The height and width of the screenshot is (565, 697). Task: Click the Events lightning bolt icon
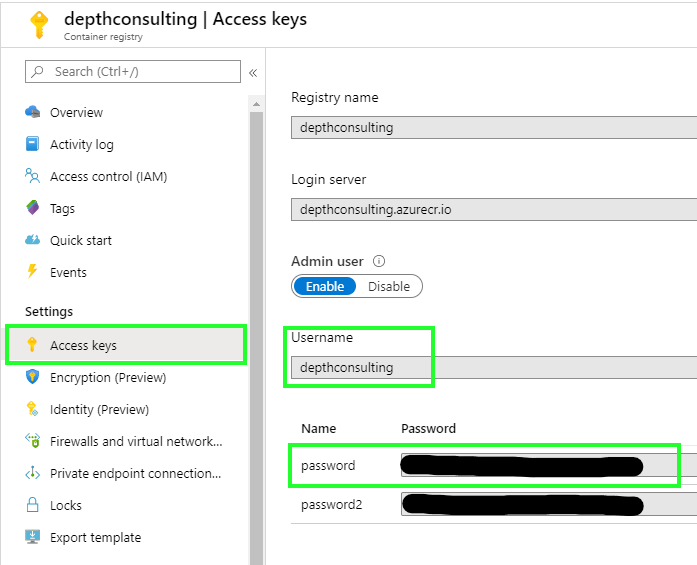pos(32,271)
